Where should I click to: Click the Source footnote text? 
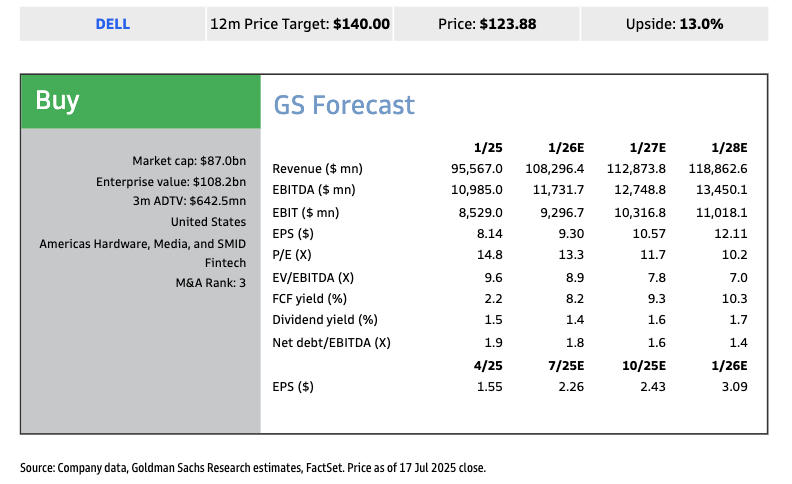(253, 468)
